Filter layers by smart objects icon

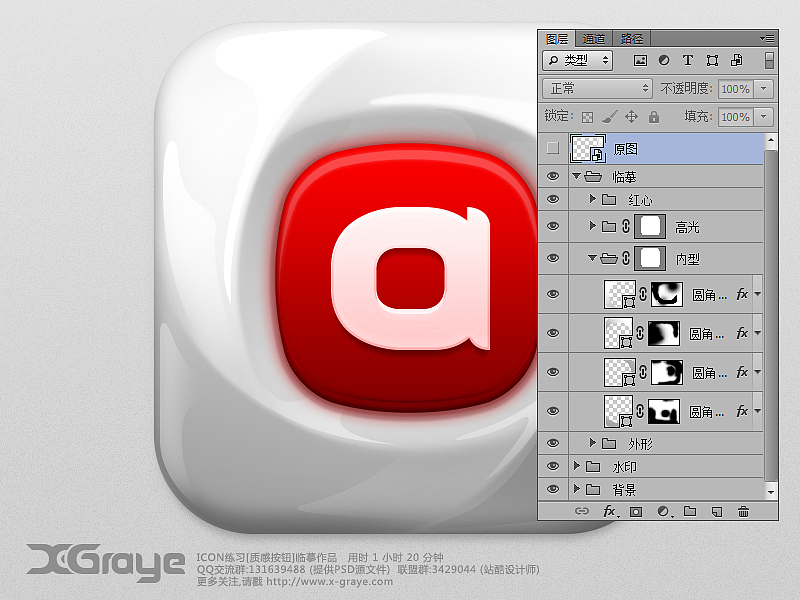(736, 60)
